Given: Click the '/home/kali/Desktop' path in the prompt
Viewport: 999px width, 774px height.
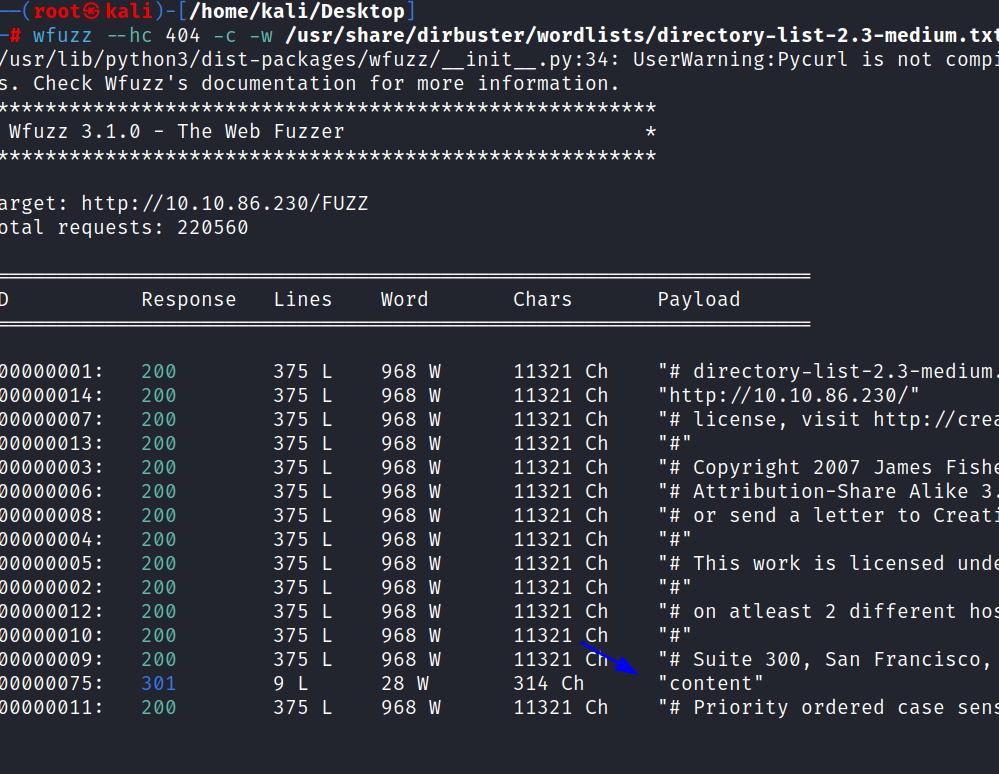Looking at the screenshot, I should point(298,11).
